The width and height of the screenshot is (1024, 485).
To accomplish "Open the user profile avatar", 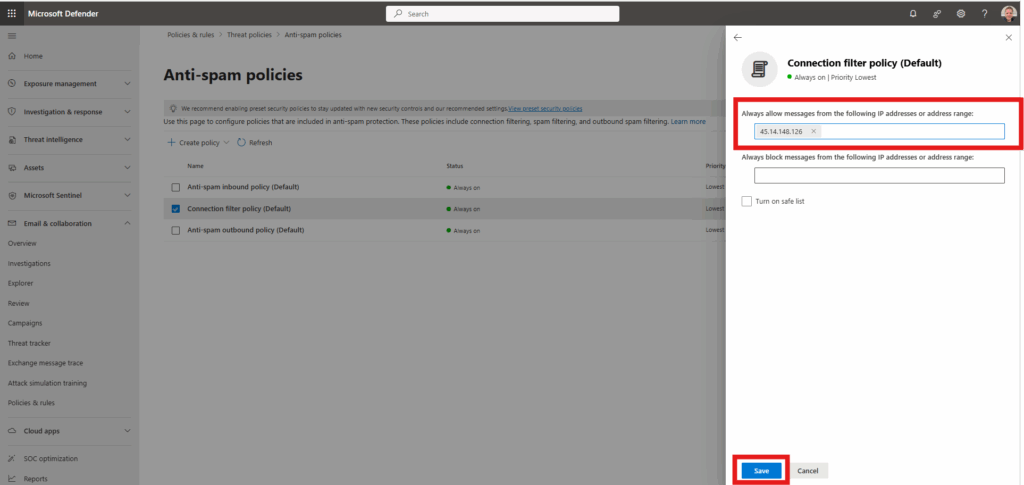I will (x=1009, y=14).
